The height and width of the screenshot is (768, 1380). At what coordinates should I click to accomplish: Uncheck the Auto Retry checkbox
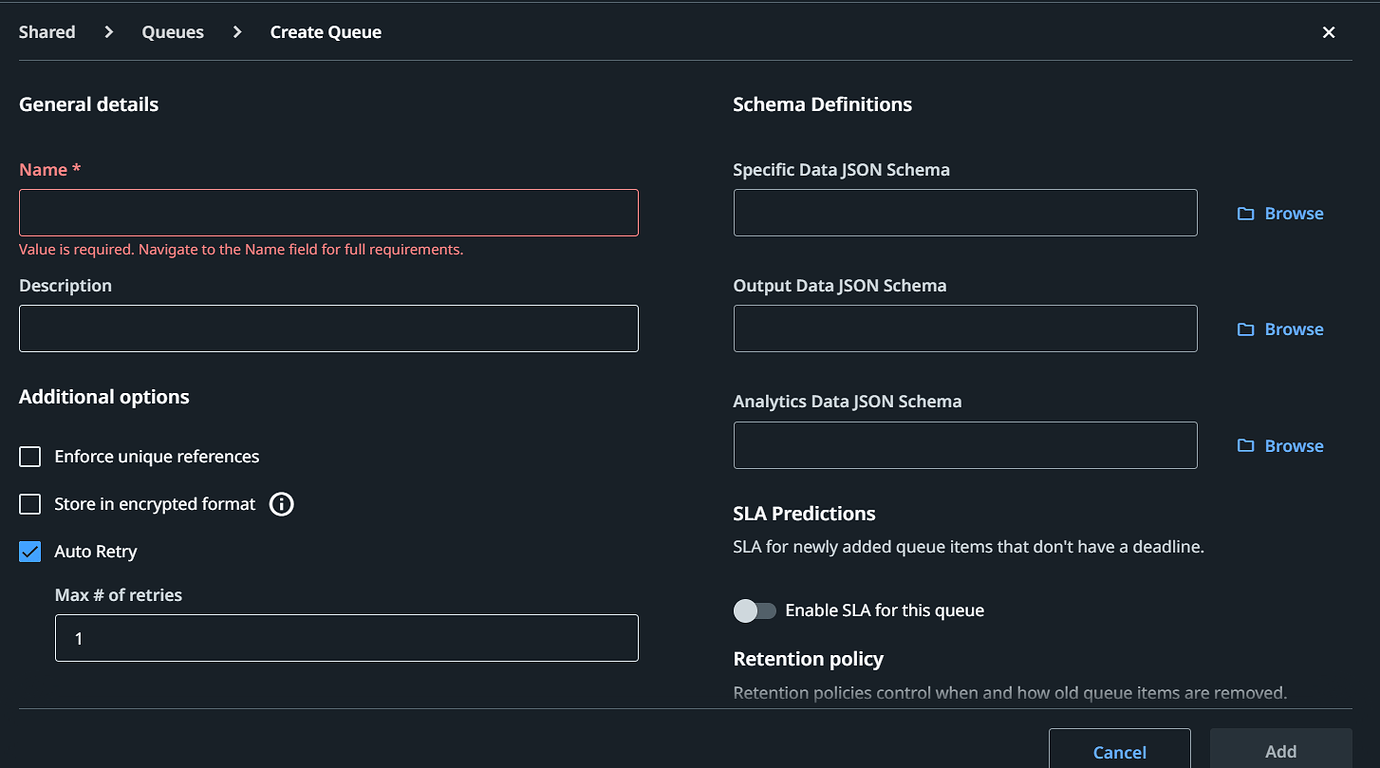(30, 552)
